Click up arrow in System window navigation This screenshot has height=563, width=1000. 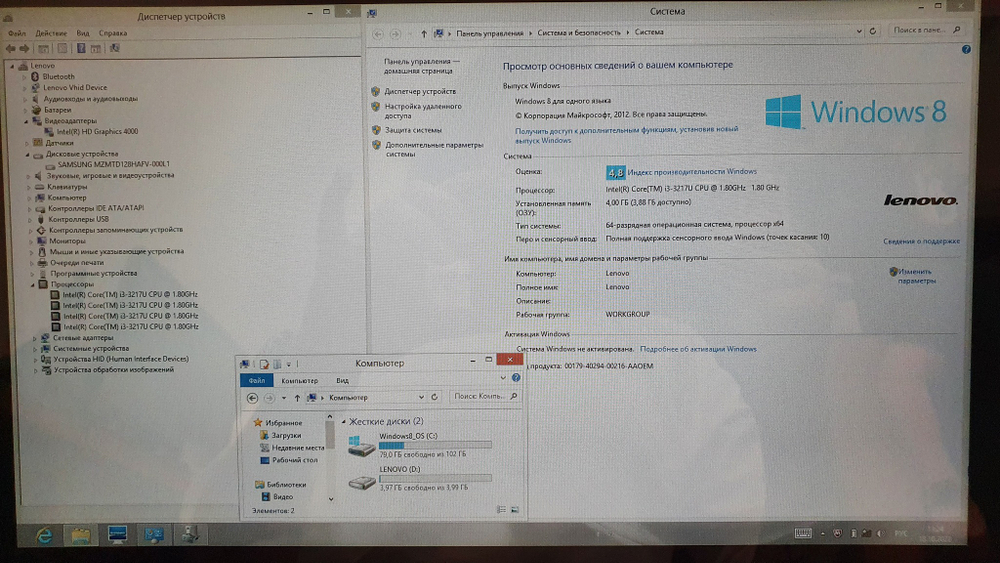tap(423, 33)
